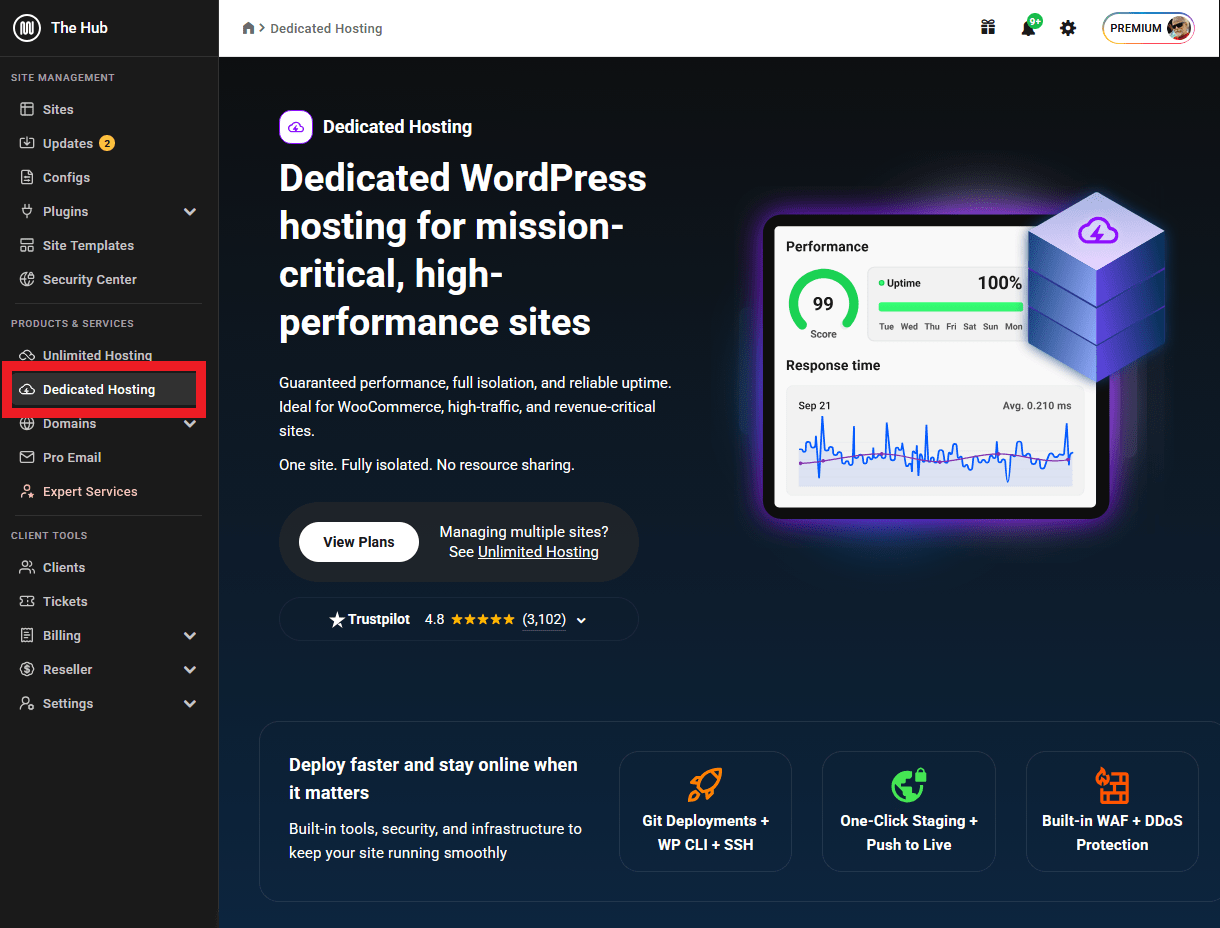Click the user avatar photo

(1179, 28)
